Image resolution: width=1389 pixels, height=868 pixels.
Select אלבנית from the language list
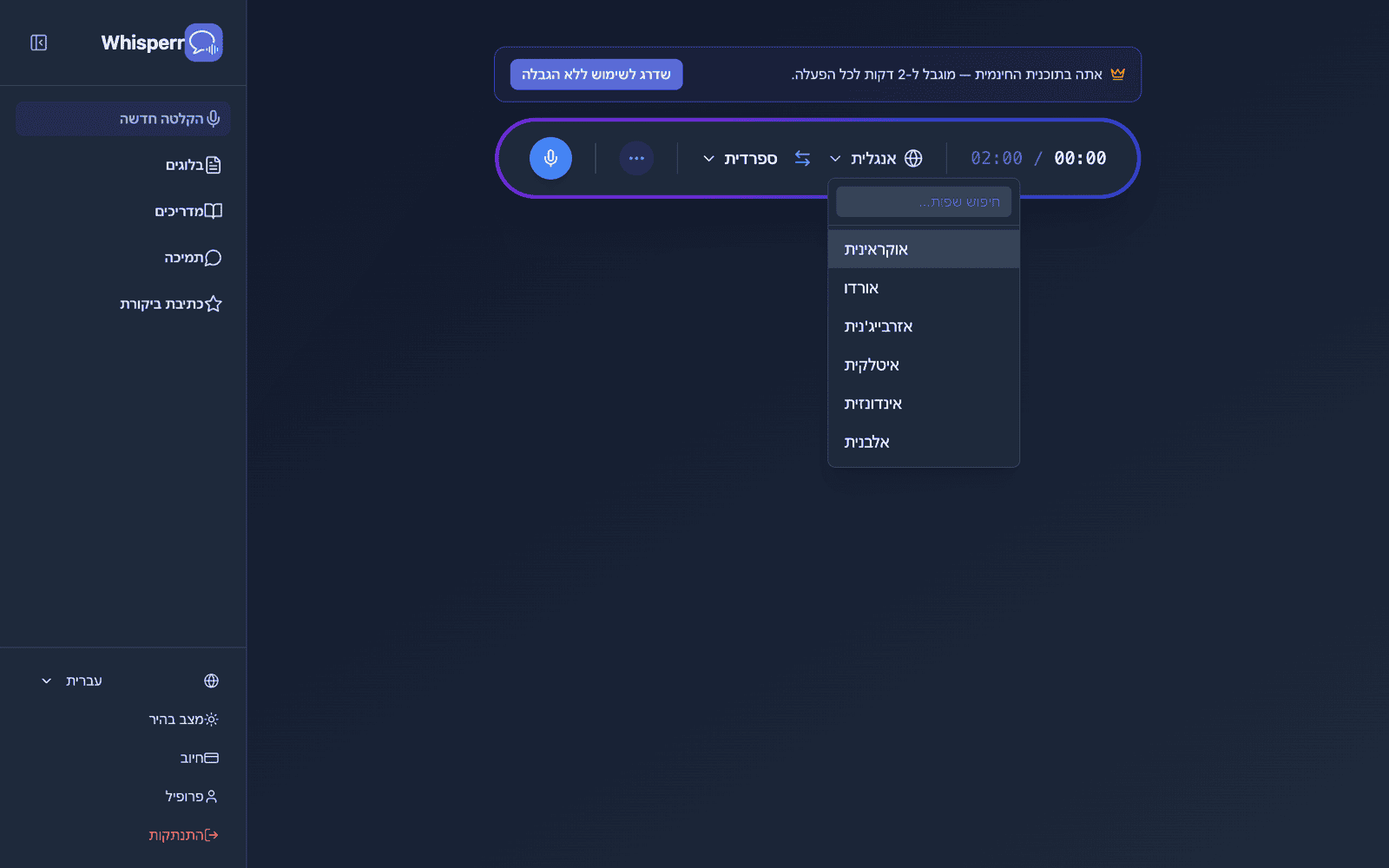[924, 443]
